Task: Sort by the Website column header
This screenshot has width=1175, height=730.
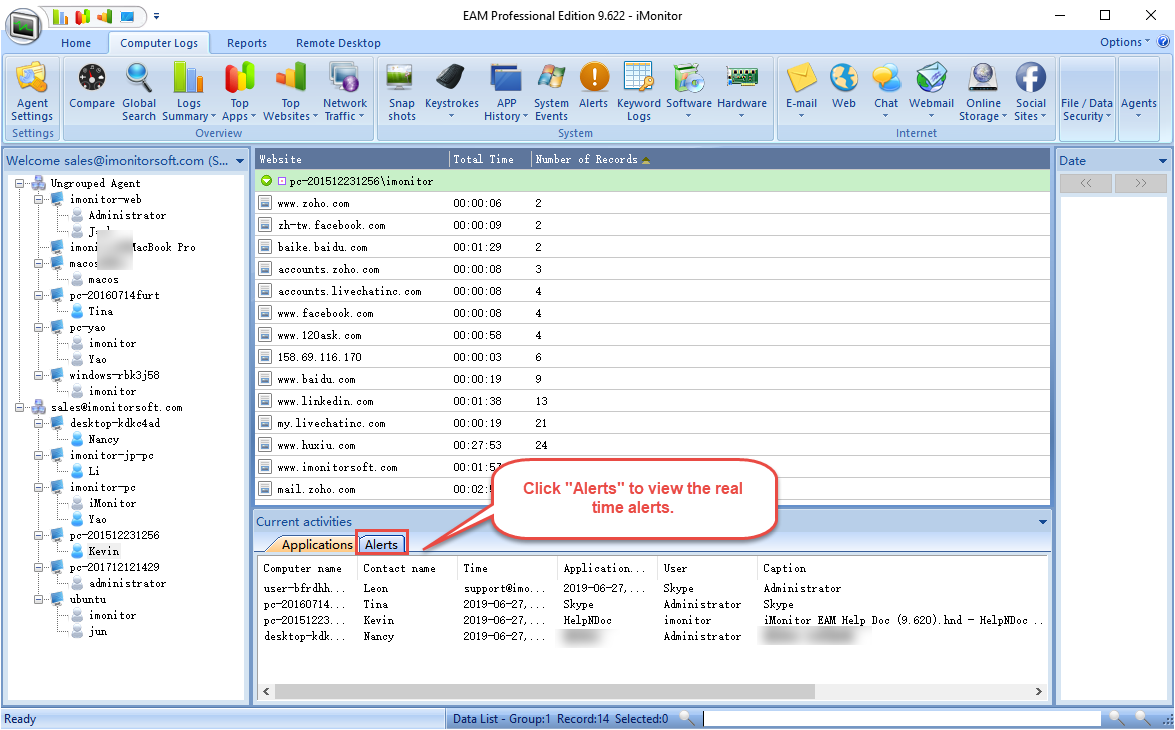Action: click(352, 159)
